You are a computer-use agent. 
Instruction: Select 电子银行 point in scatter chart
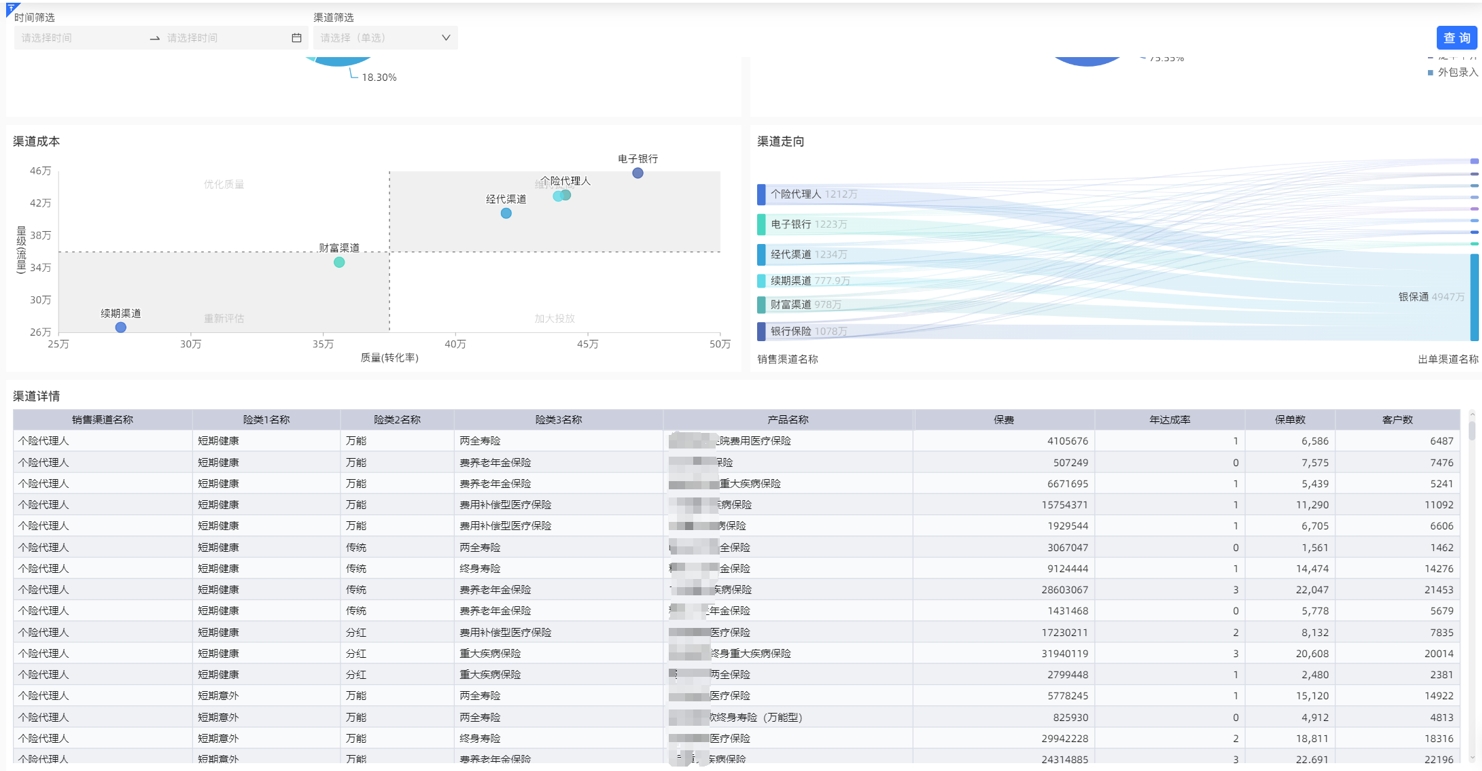click(x=637, y=173)
